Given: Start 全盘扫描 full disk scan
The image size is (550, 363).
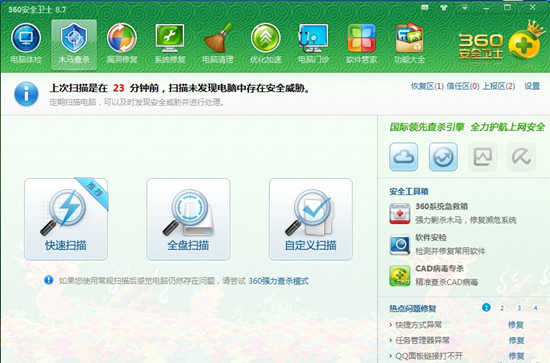Looking at the screenshot, I should click(188, 220).
